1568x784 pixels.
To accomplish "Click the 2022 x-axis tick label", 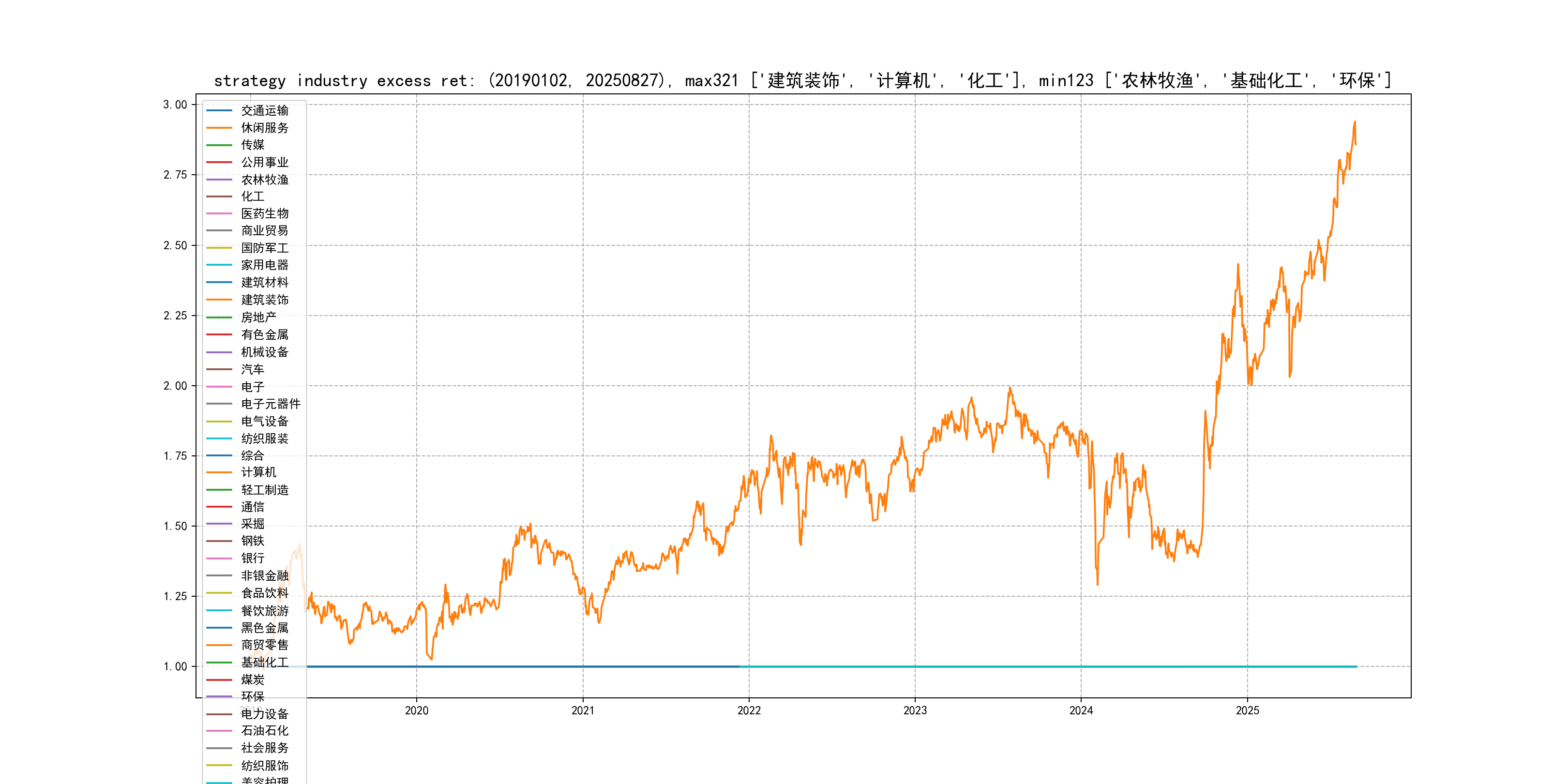I will [749, 710].
